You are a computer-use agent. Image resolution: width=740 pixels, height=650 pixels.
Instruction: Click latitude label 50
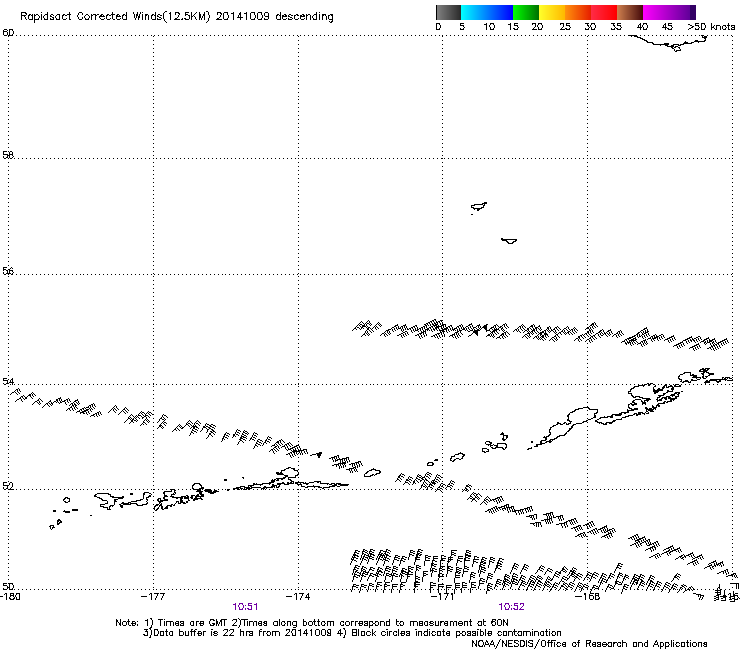[8, 586]
